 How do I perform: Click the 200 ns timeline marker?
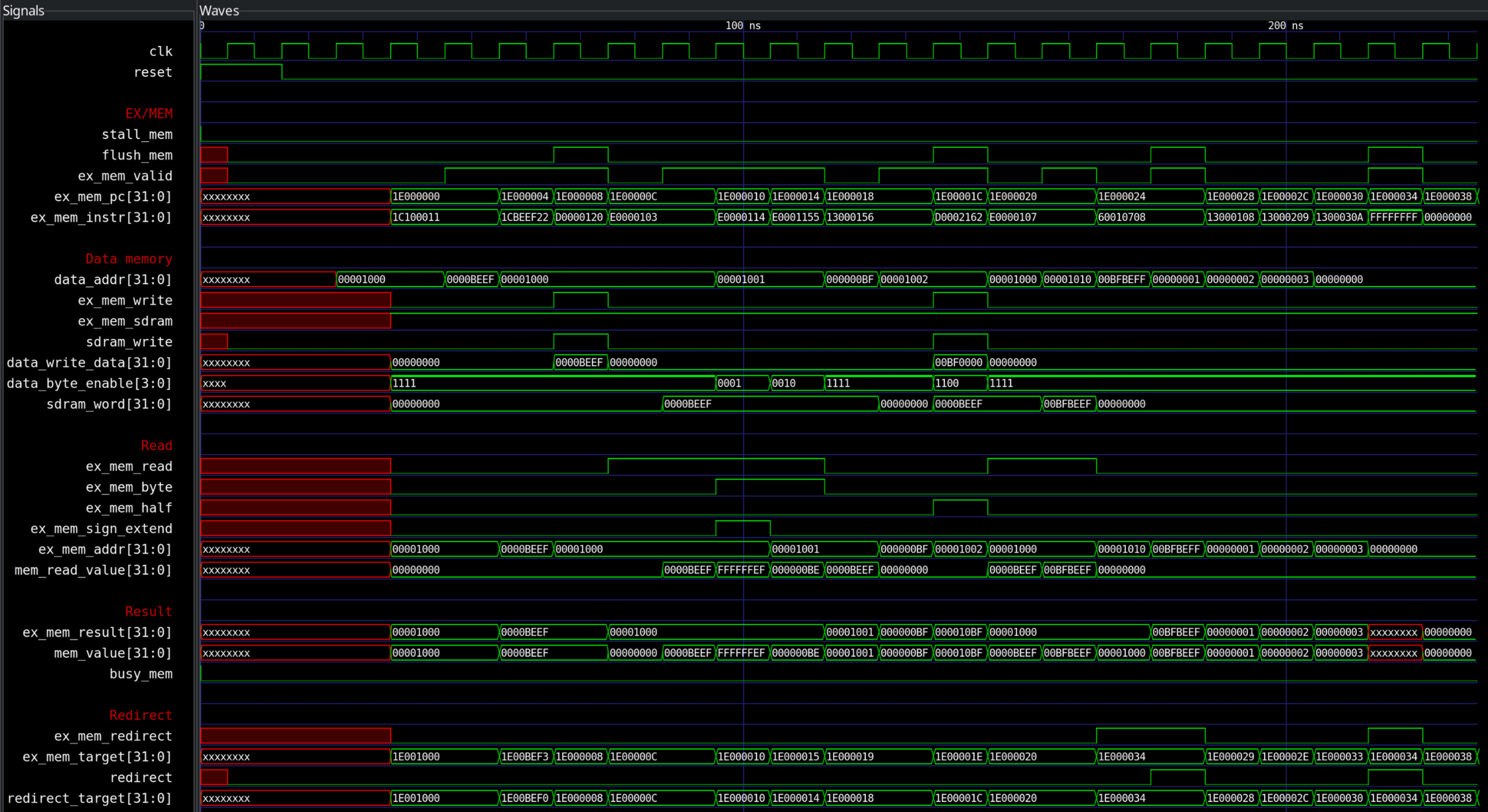(1286, 26)
